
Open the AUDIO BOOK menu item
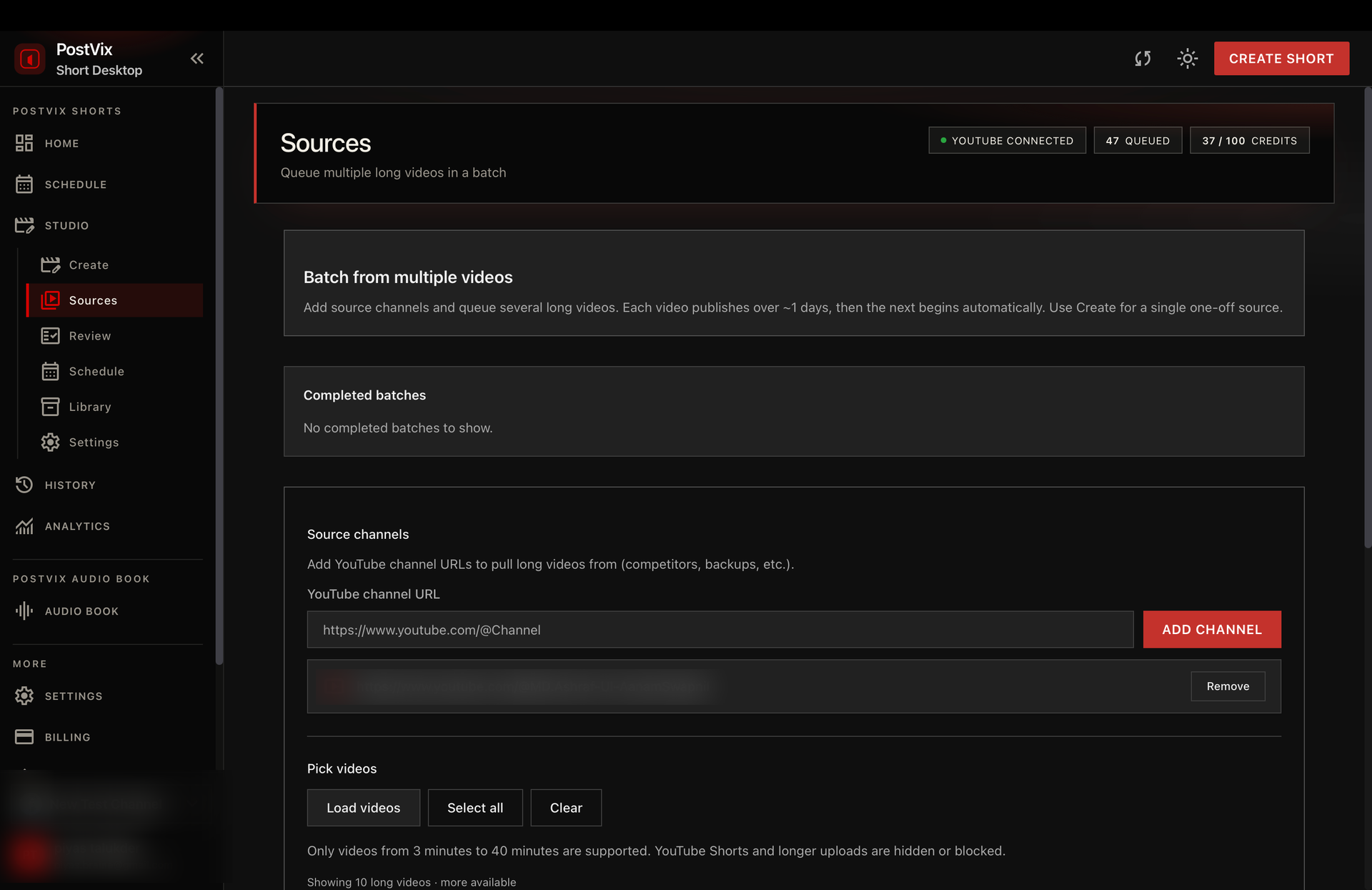pyautogui.click(x=81, y=611)
